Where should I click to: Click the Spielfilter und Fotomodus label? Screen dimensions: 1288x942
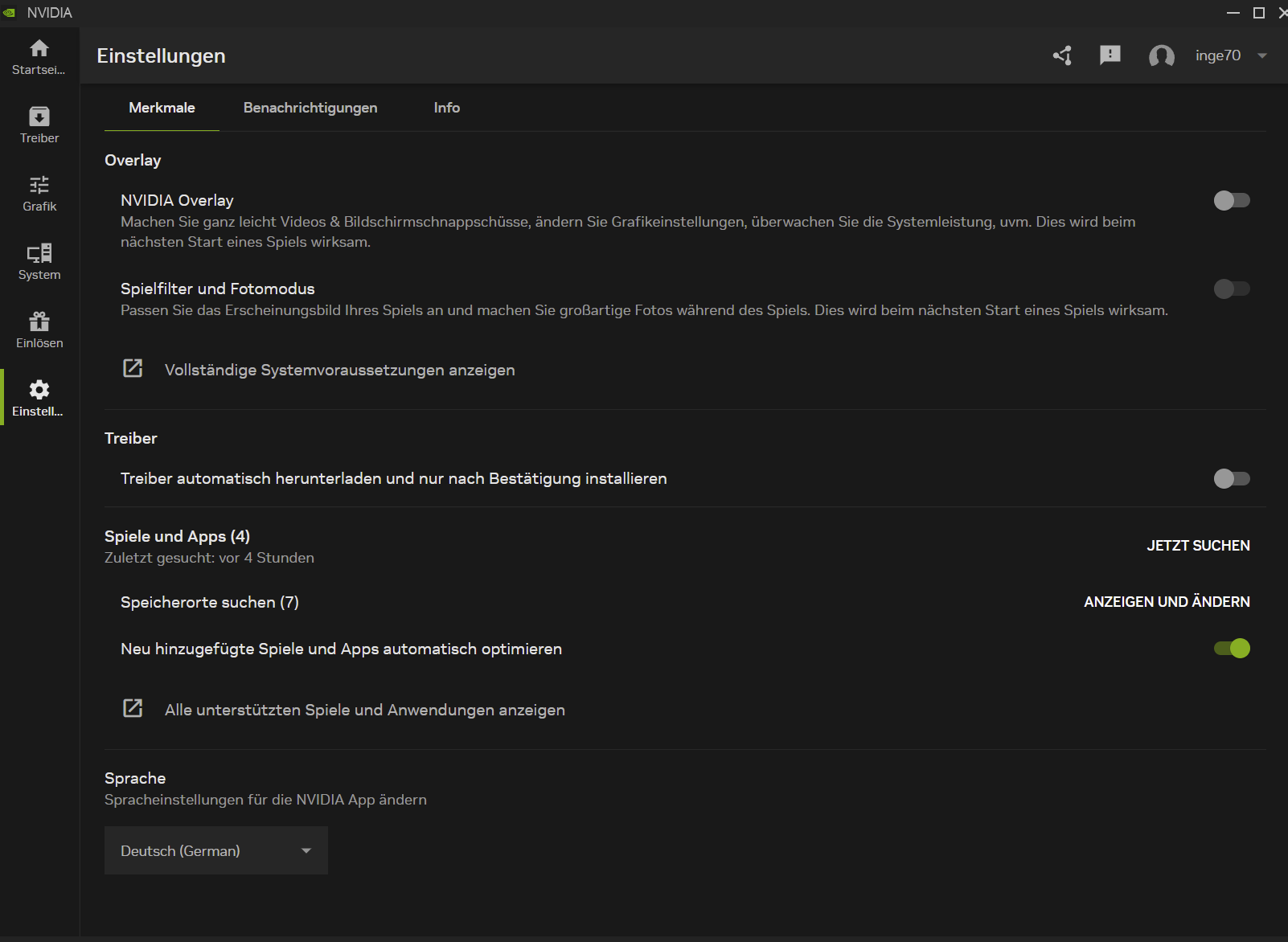click(218, 289)
